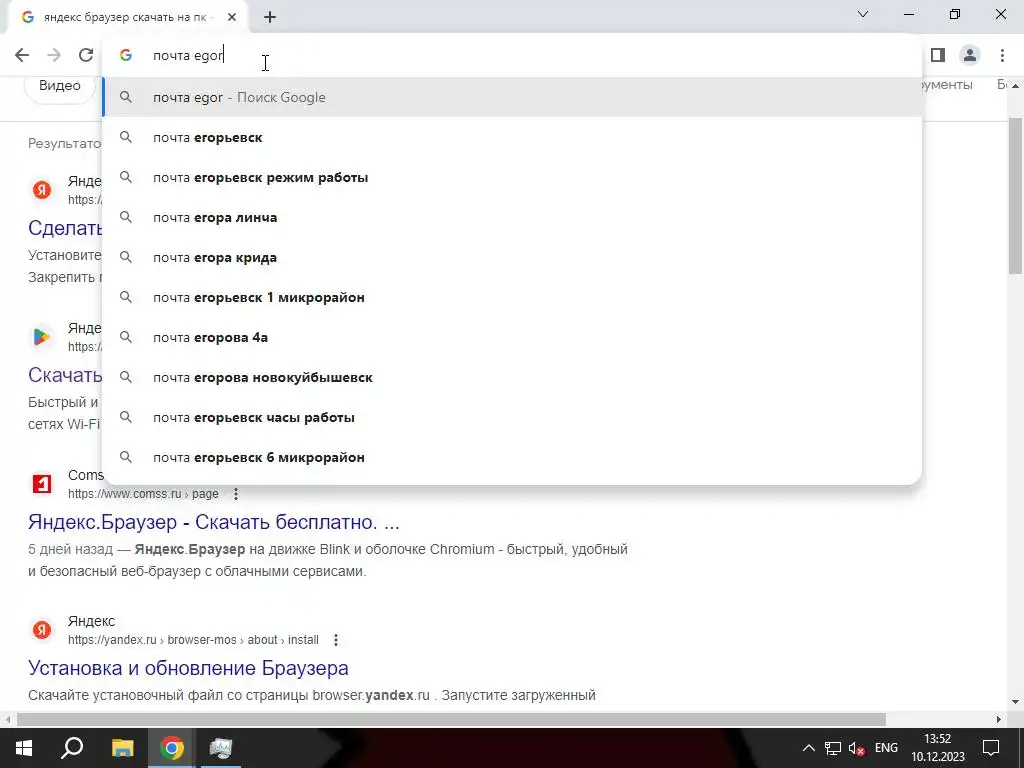Go back using the browser back arrow
The image size is (1024, 768).
pyautogui.click(x=22, y=56)
